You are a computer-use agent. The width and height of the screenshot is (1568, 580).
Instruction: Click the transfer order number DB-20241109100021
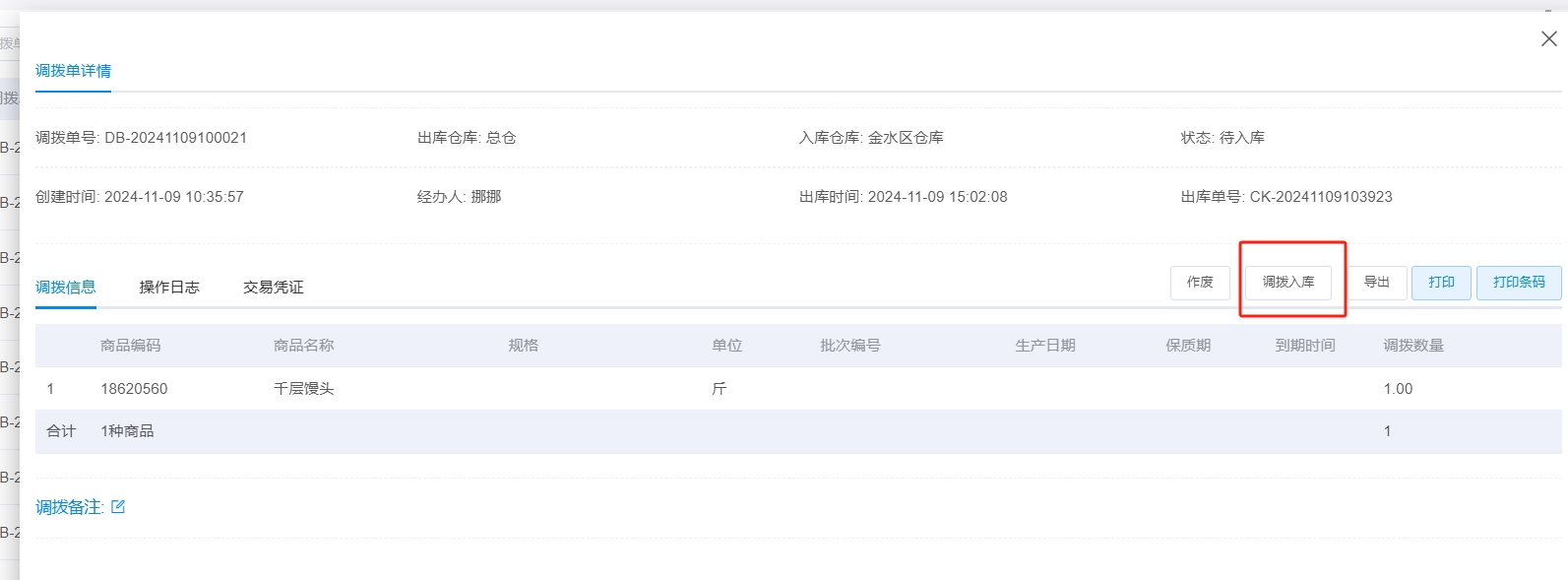(175, 138)
